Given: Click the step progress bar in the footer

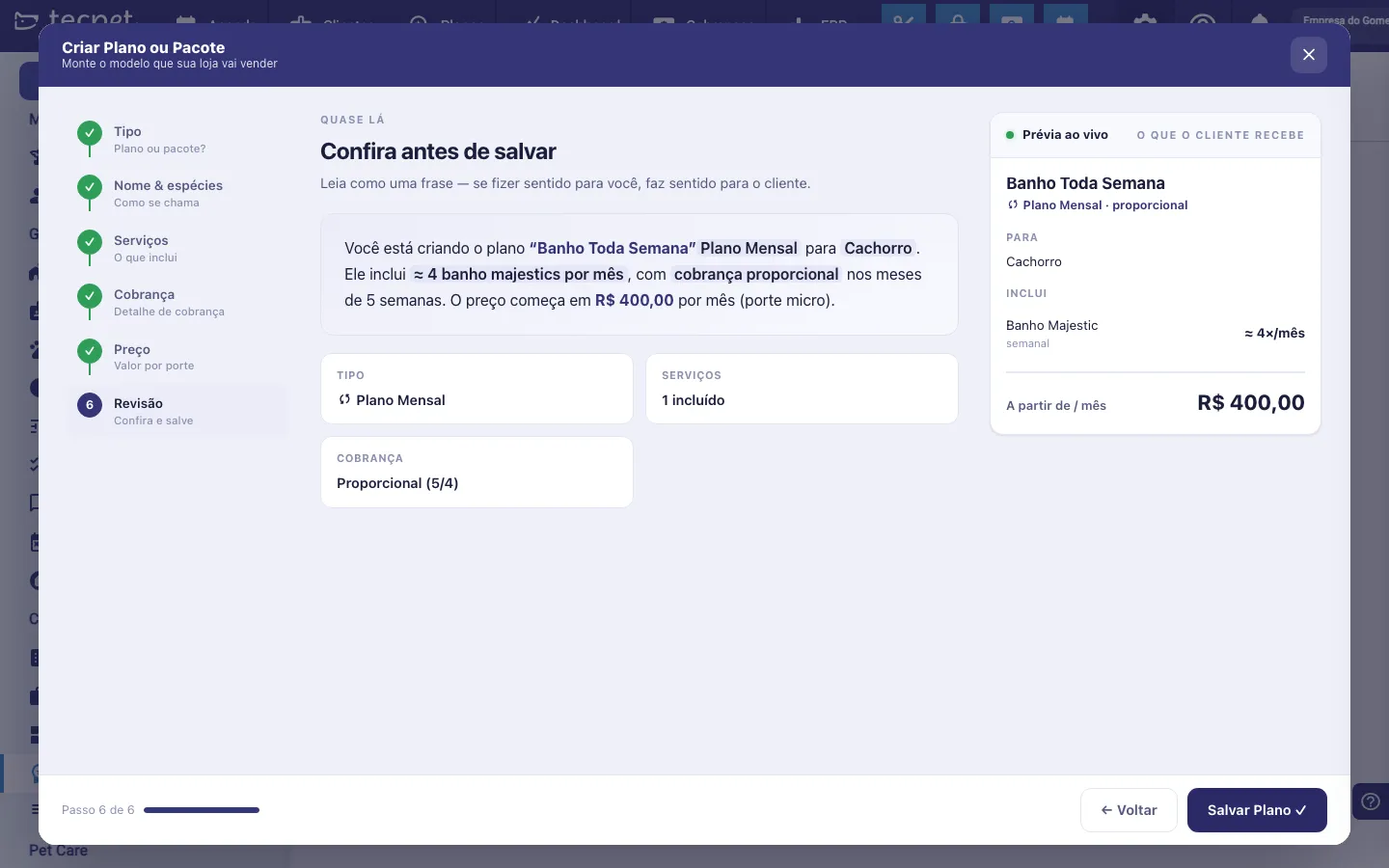Looking at the screenshot, I should pyautogui.click(x=202, y=810).
